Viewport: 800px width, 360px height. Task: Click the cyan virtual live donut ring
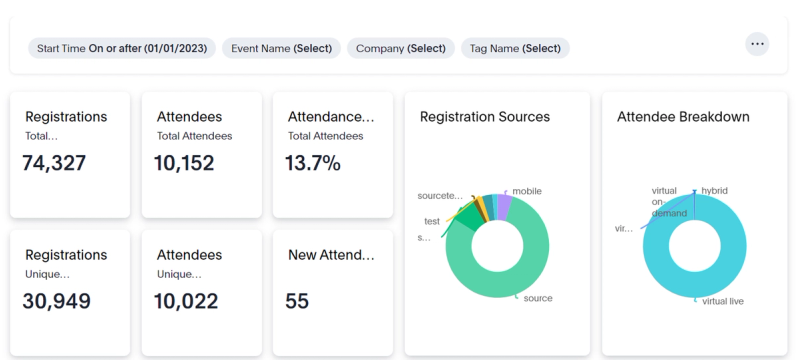click(694, 284)
